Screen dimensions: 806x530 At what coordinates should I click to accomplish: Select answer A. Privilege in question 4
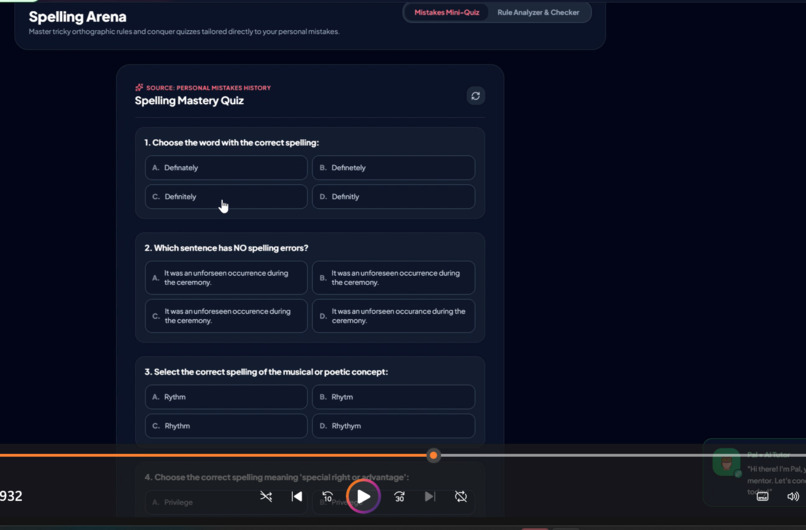226,502
